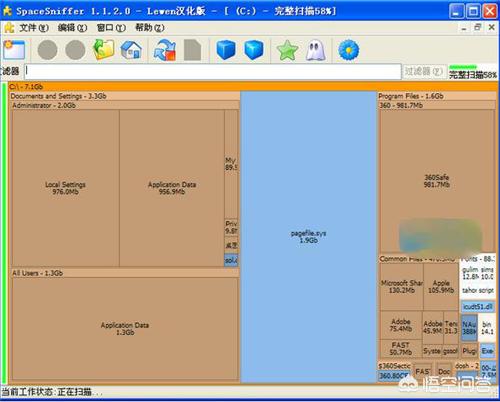Open the 编辑 menu
Image resolution: width=500 pixels, height=402 pixels.
(x=72, y=28)
